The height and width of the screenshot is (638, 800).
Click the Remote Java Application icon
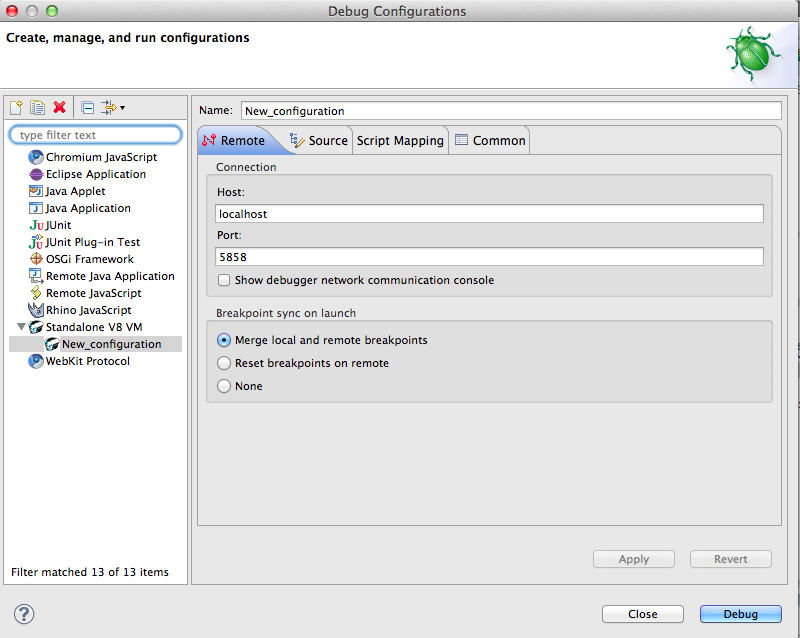(36, 276)
